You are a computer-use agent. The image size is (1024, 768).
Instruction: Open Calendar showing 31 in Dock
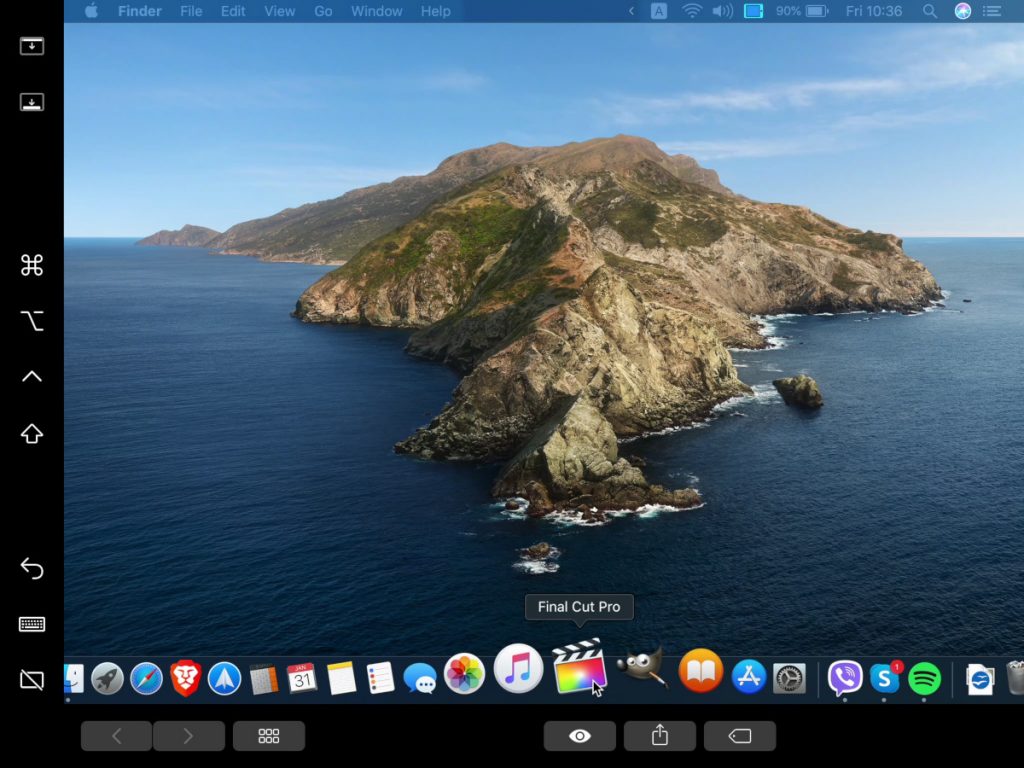[x=302, y=679]
